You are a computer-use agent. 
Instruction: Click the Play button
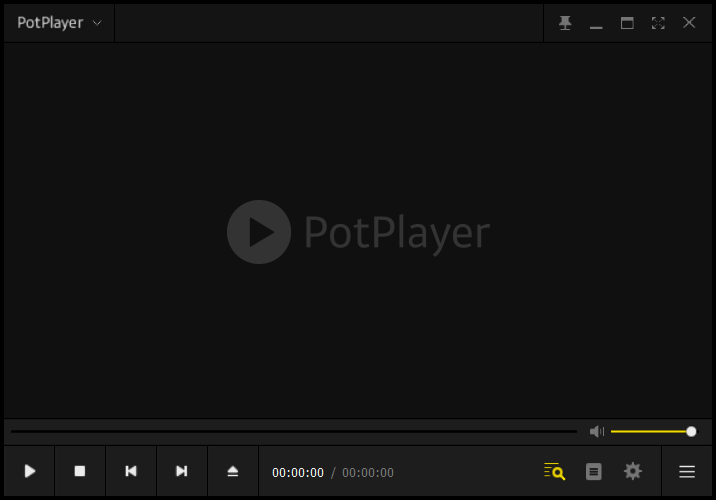[30, 471]
